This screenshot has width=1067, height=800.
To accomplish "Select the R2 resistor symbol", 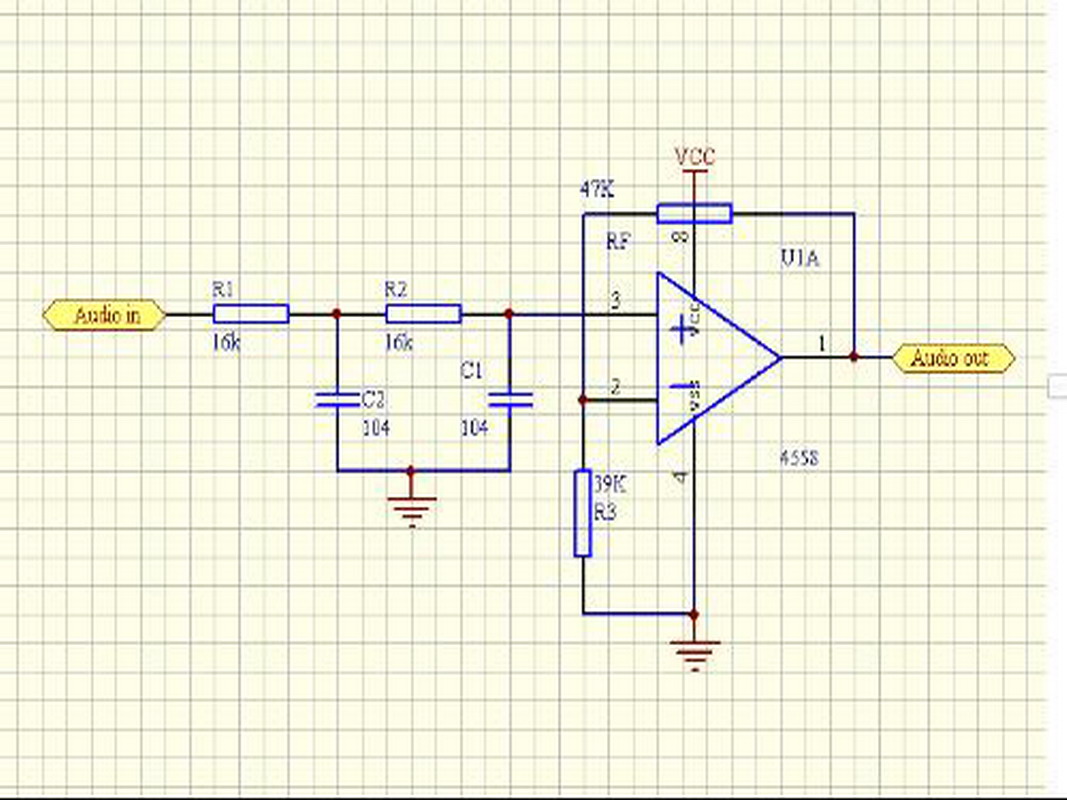I will [423, 314].
